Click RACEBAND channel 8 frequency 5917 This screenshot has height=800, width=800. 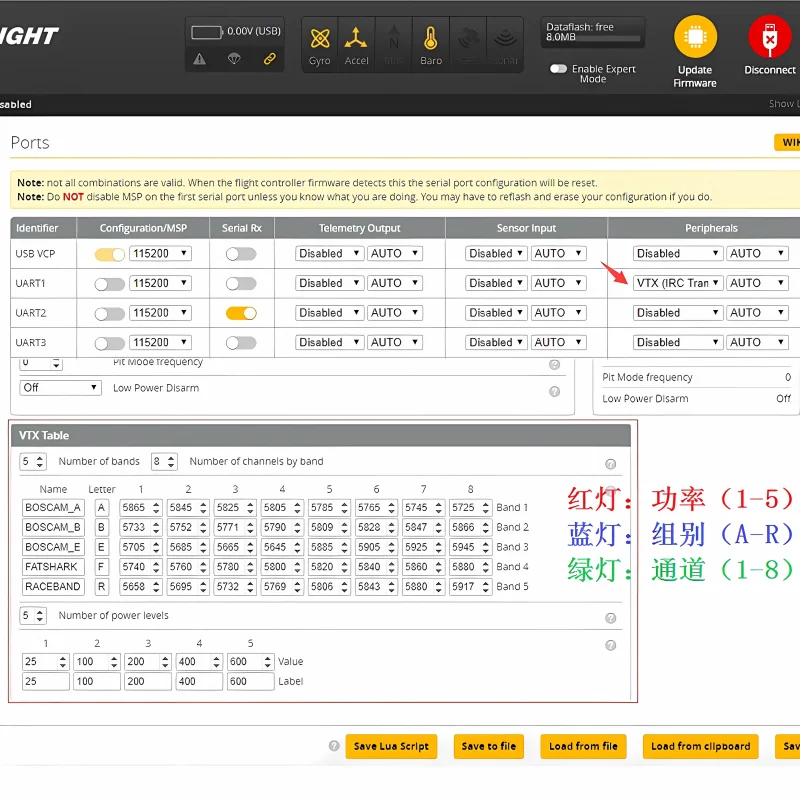click(470, 587)
